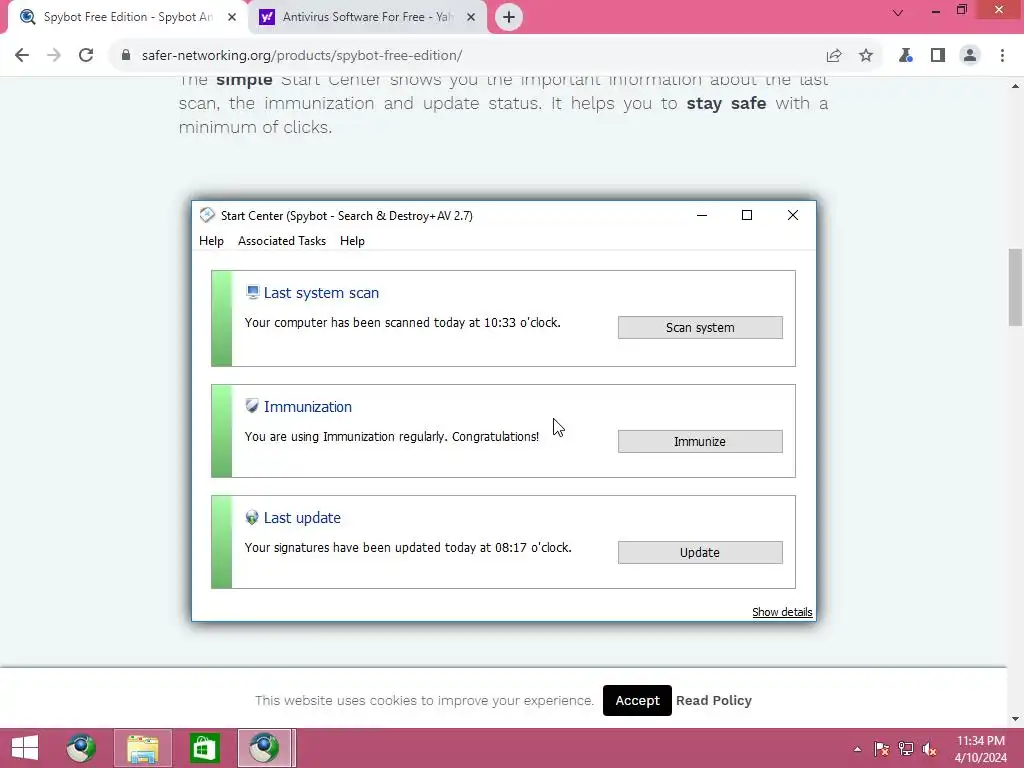Screen dimensions: 1024x768
Task: Select the Last system scan heading
Action: [321, 293]
